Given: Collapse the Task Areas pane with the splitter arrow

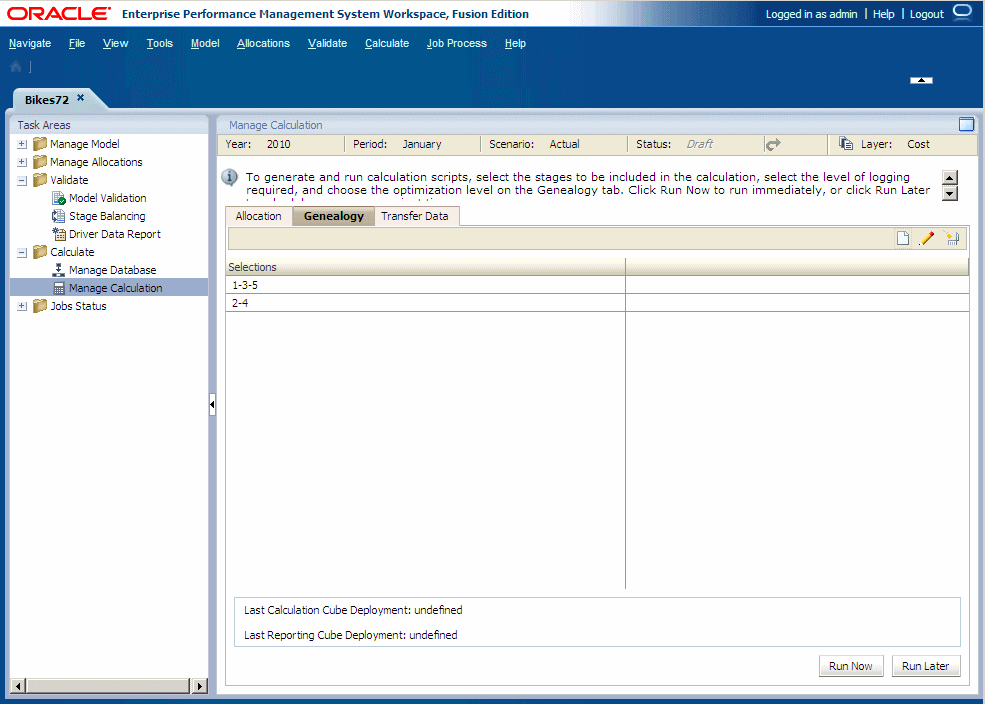Looking at the screenshot, I should point(212,404).
